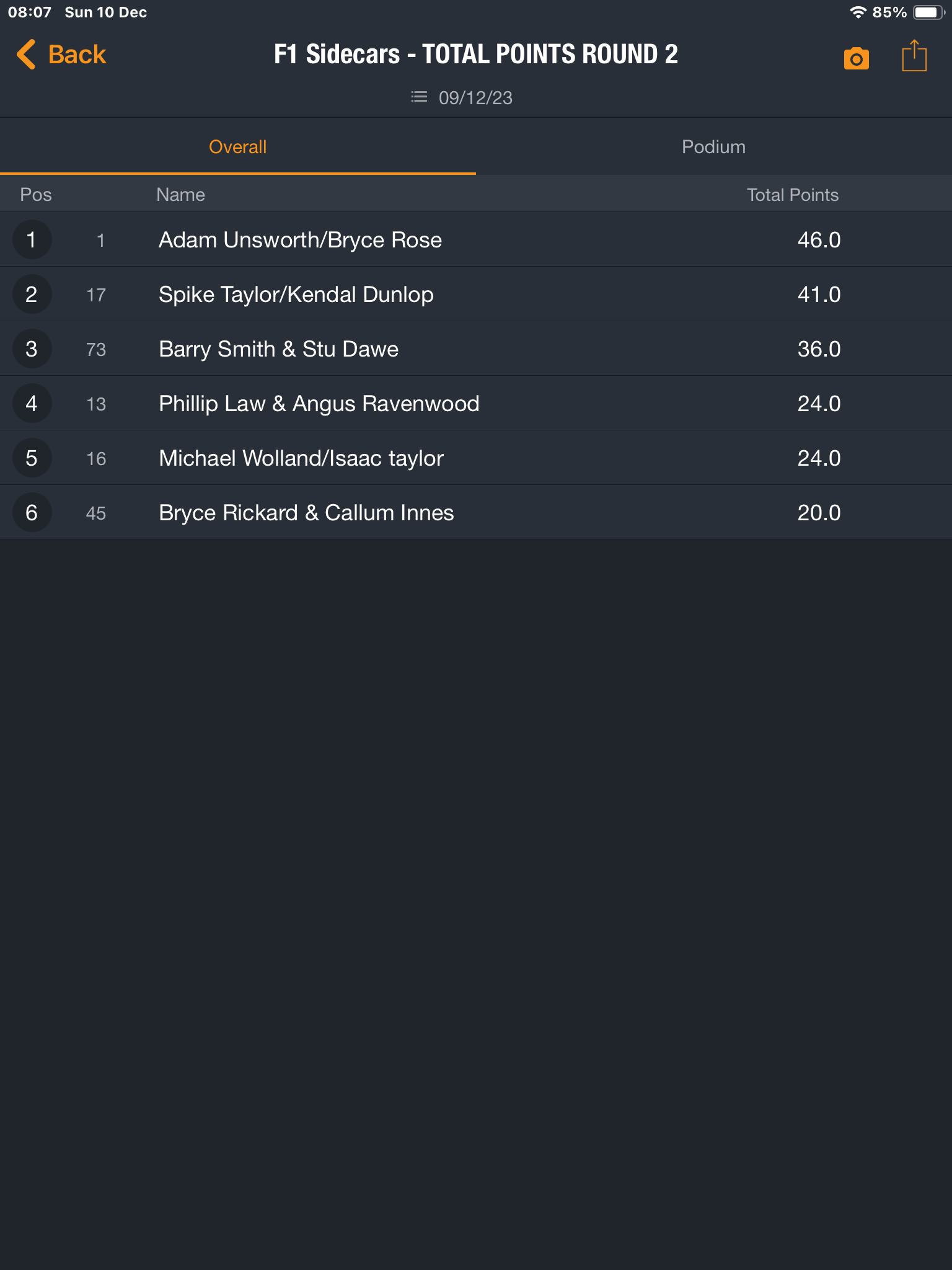Select Phillip Law & Angus Ravenwood row
The width and height of the screenshot is (952, 1270).
click(476, 404)
